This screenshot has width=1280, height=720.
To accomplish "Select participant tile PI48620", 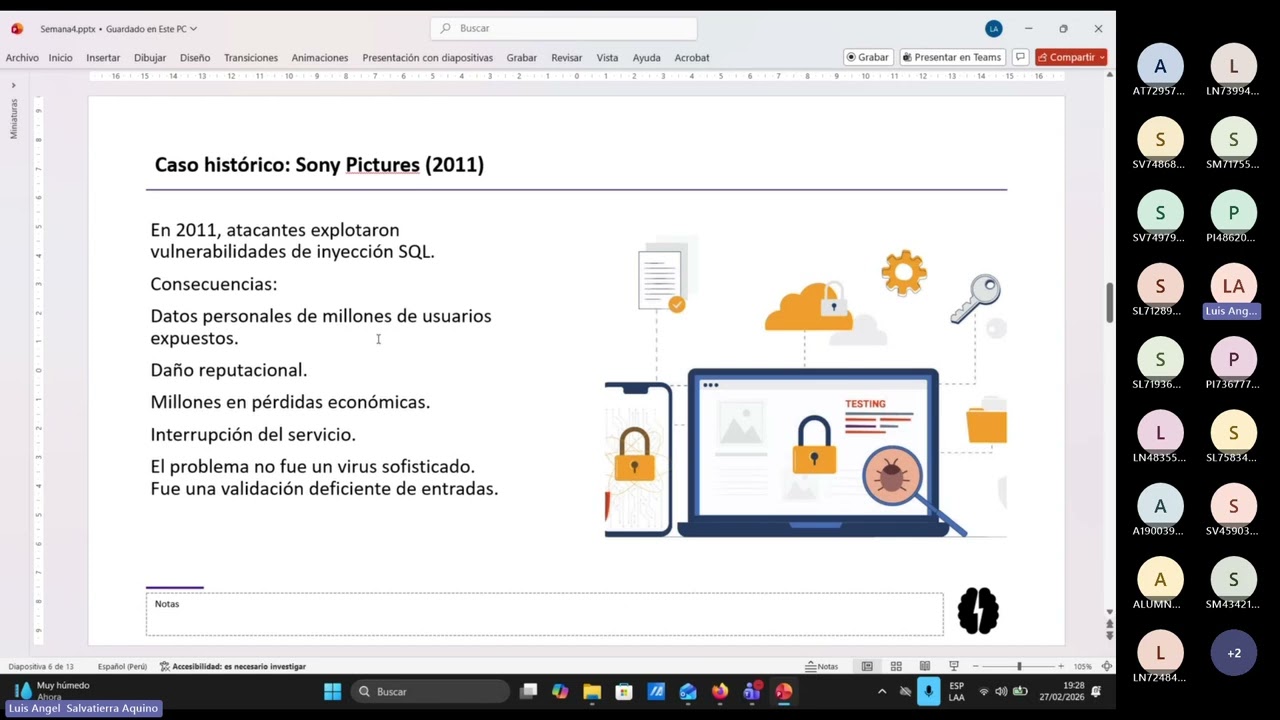I will click(x=1232, y=218).
